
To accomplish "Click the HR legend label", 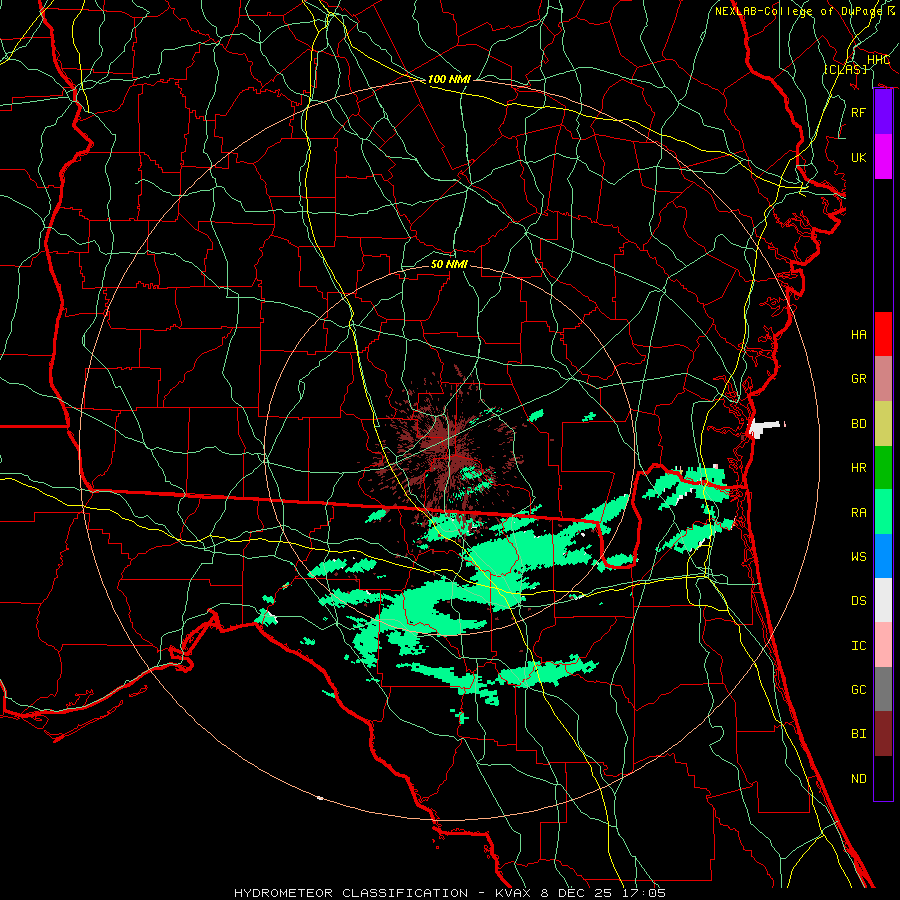I will coord(858,467).
